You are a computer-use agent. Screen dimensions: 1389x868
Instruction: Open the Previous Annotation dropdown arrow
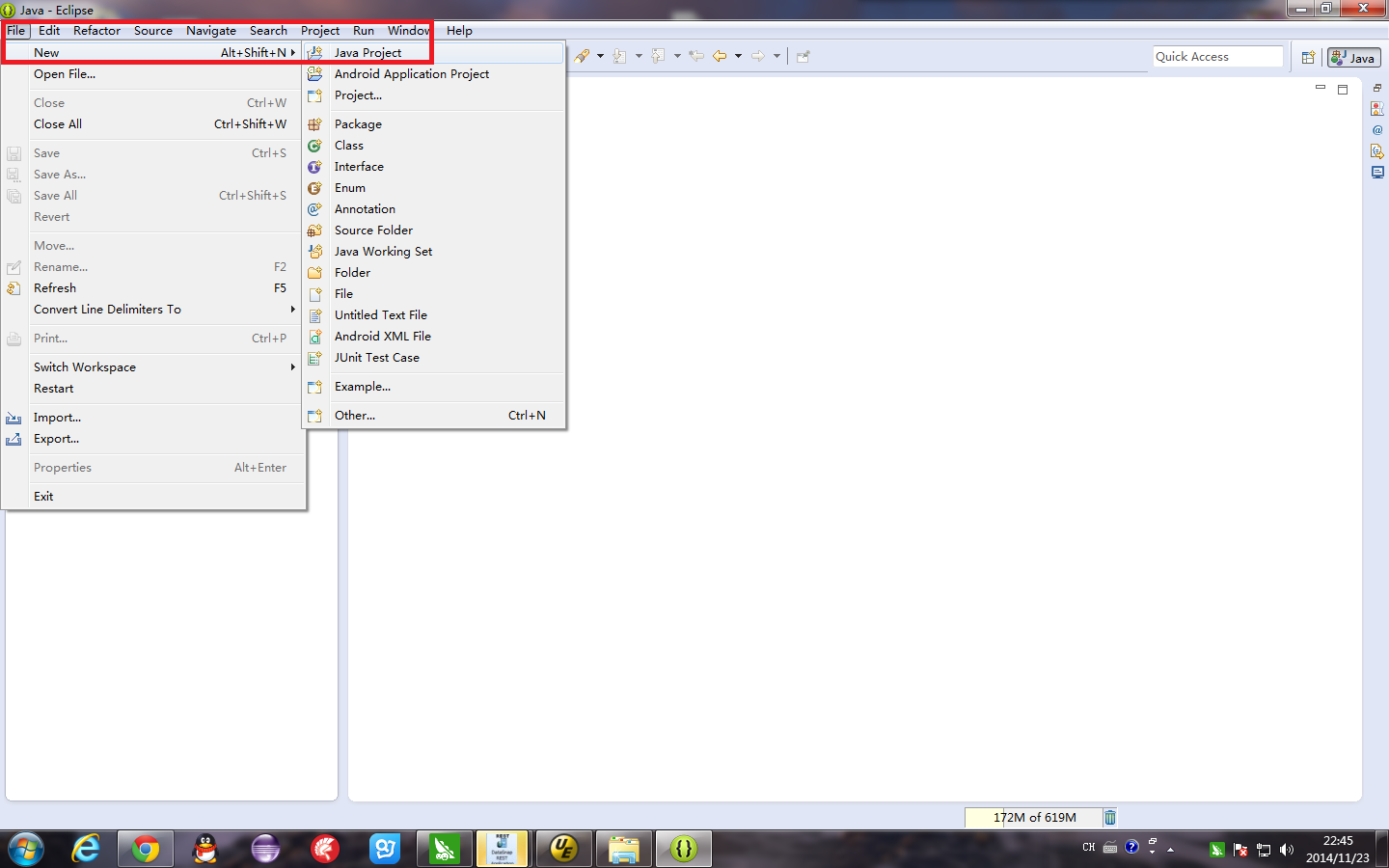[677, 56]
